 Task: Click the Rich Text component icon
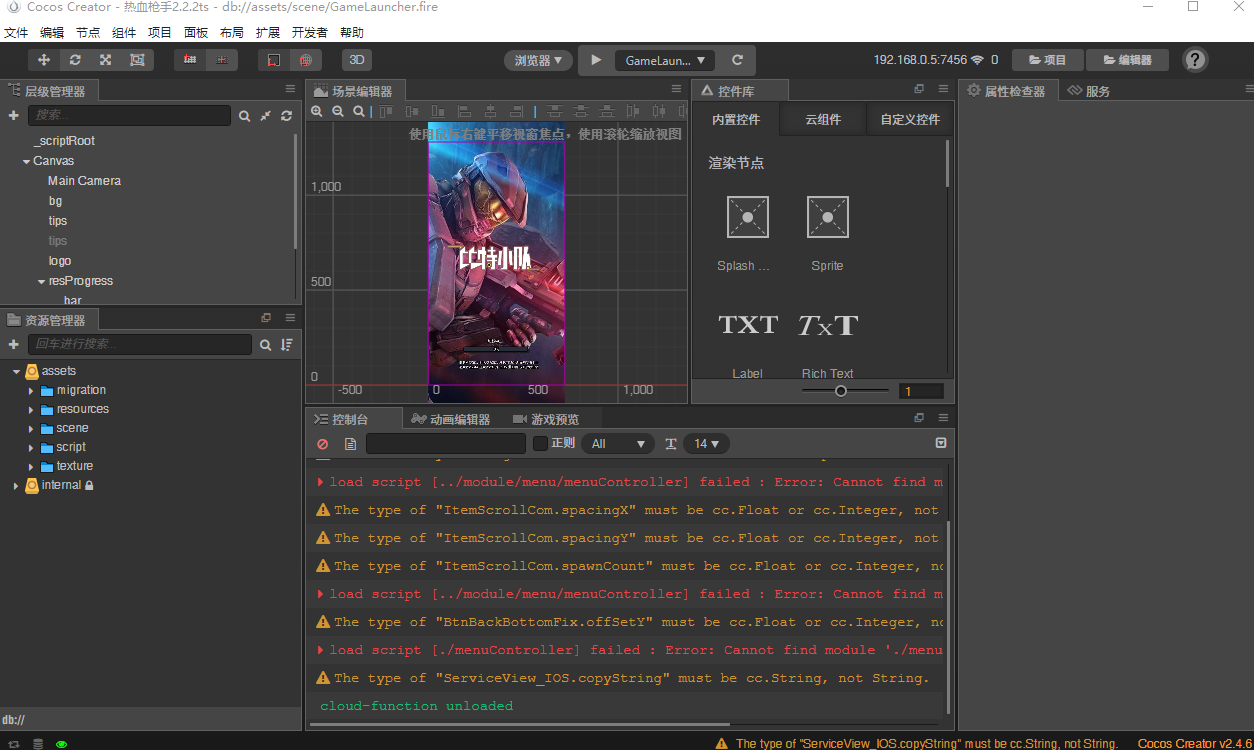(827, 324)
